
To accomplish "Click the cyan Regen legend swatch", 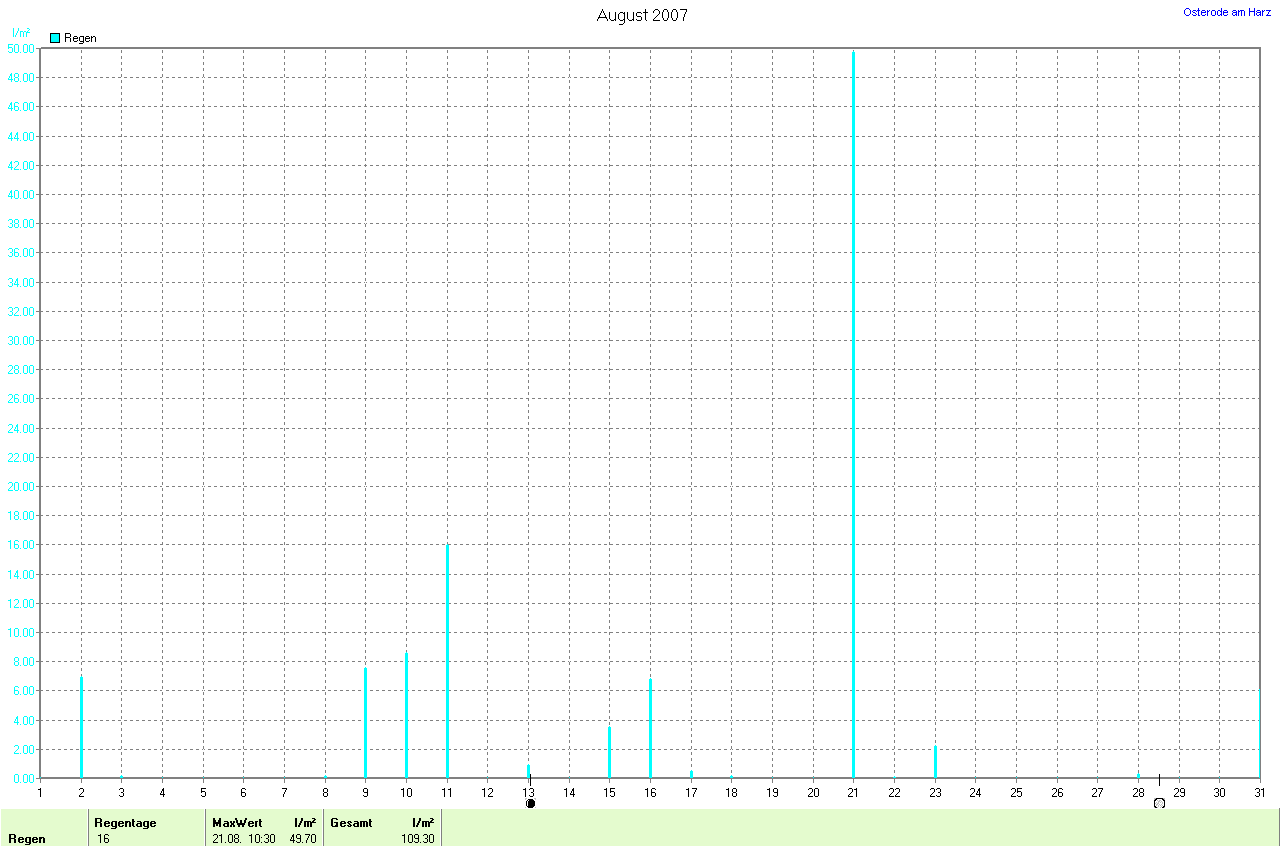I will tap(55, 38).
